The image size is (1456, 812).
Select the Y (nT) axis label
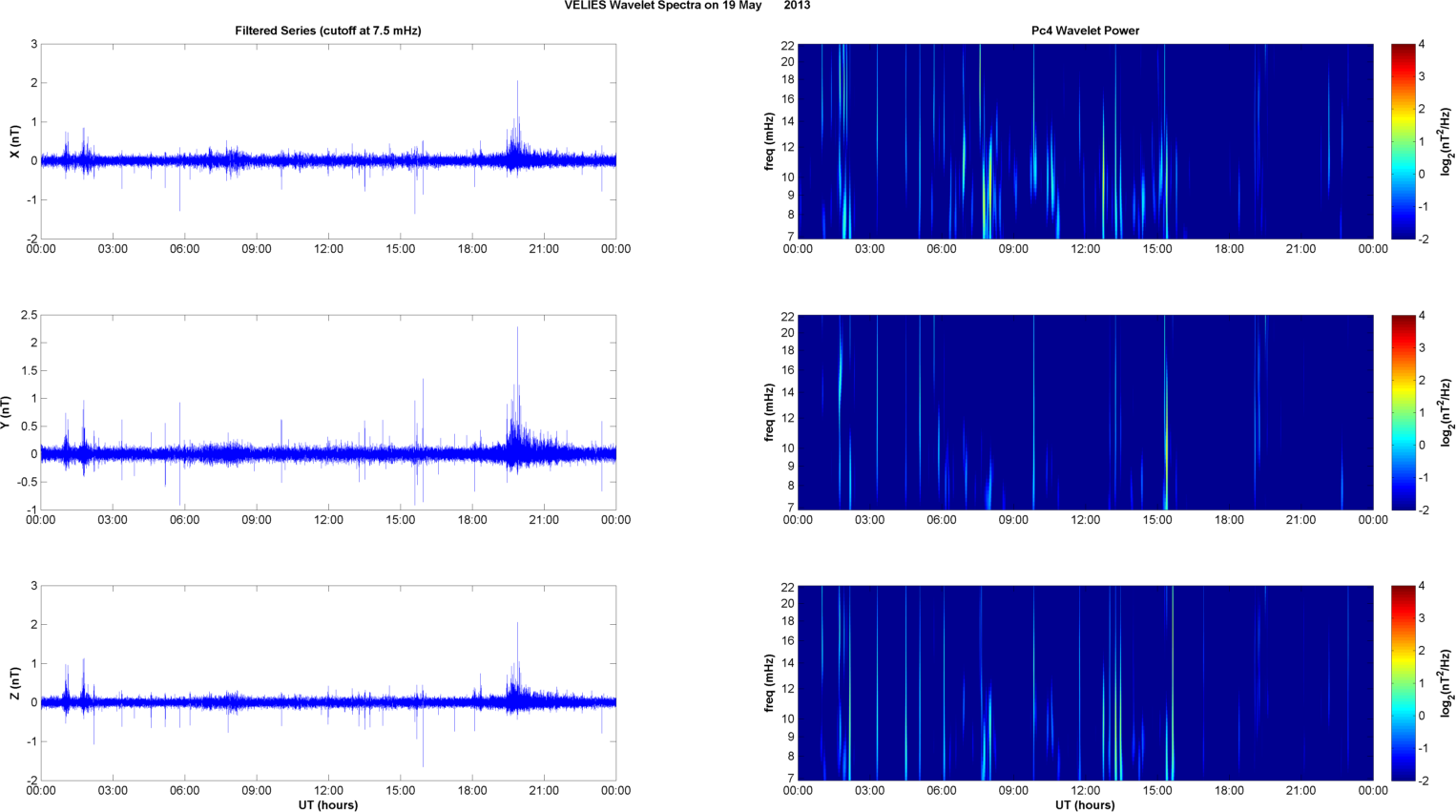[x=6, y=412]
